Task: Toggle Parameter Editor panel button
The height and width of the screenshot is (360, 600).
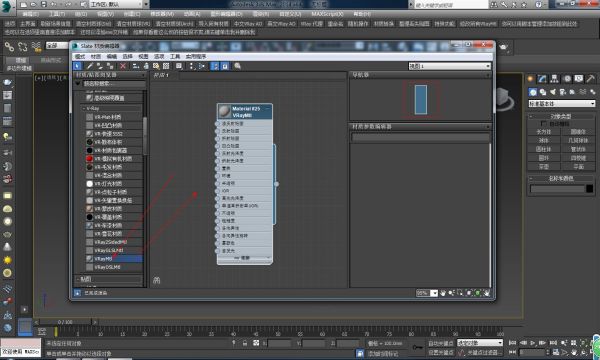Action: [x=225, y=66]
